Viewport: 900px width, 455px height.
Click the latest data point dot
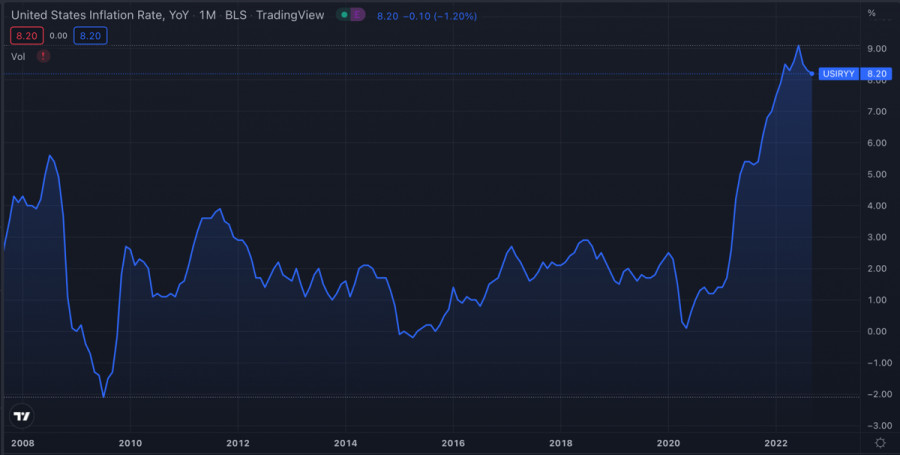tap(811, 73)
